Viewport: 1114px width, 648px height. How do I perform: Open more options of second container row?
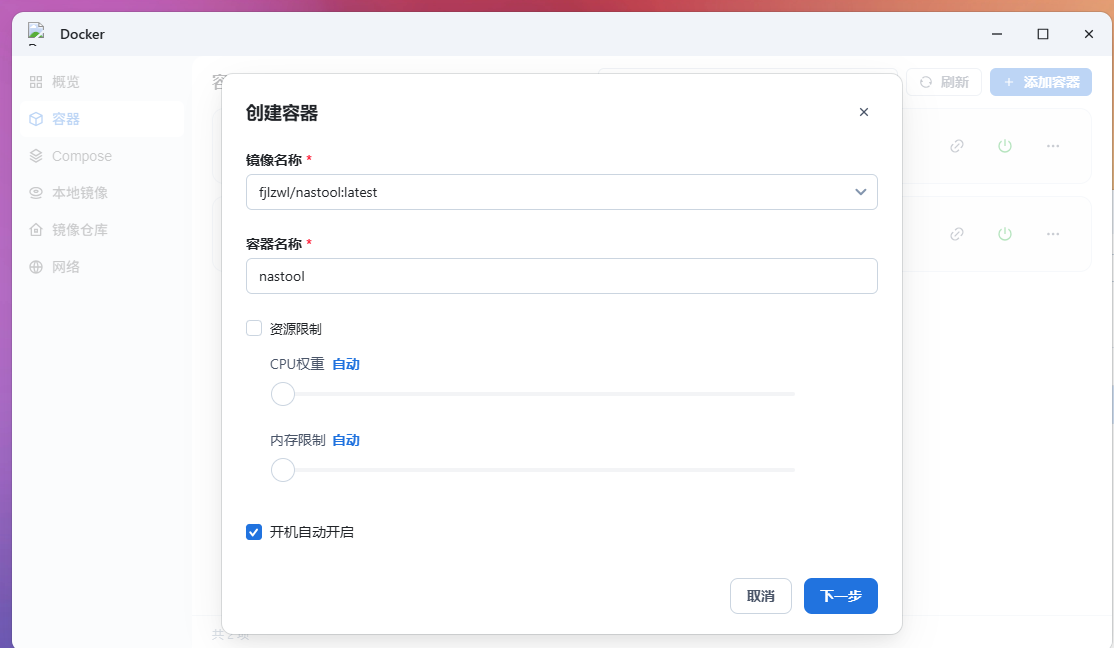pyautogui.click(x=1053, y=234)
